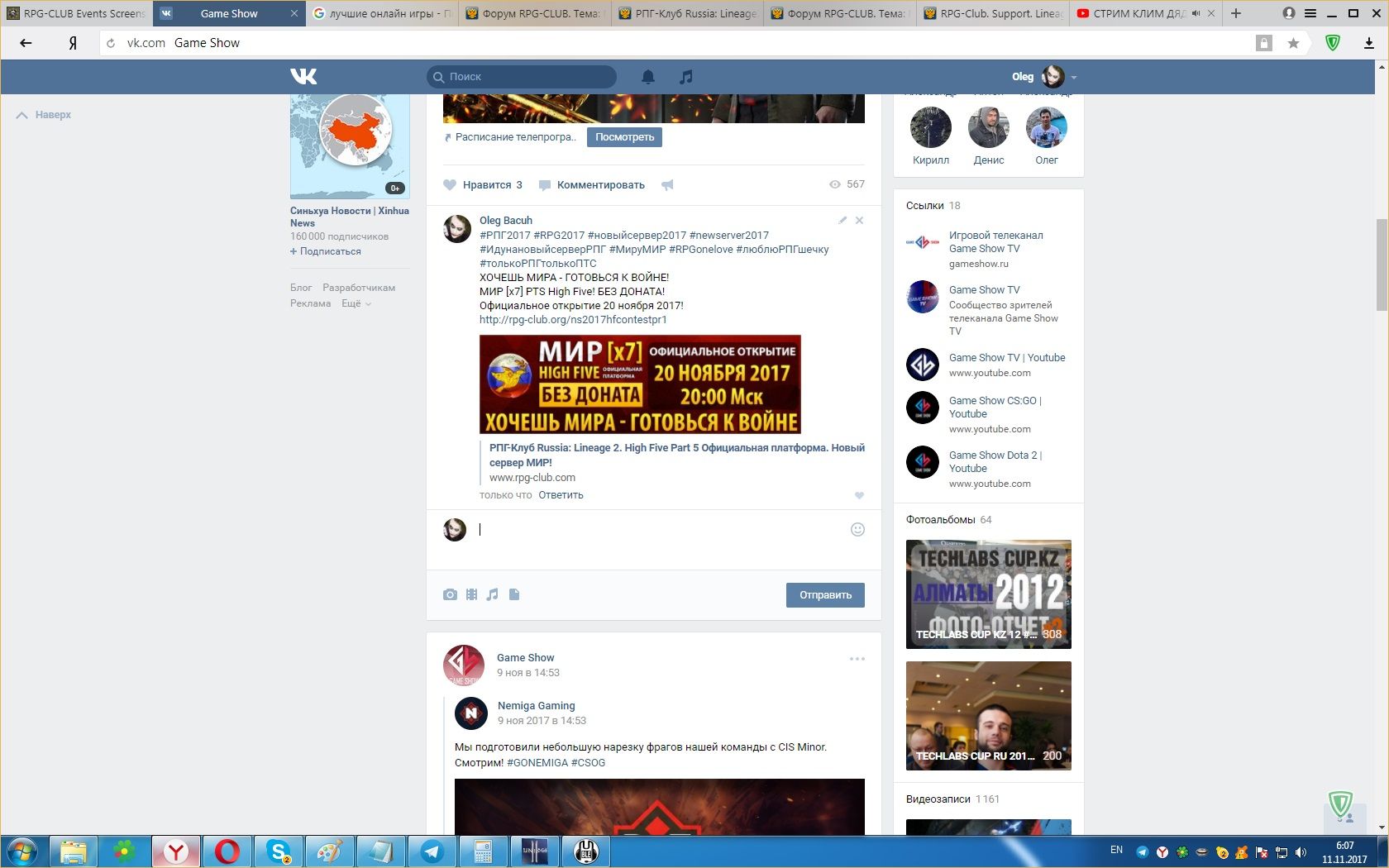Open the 'Игровой телеканал Game Show TV' link
This screenshot has height=868, width=1389.
(995, 242)
